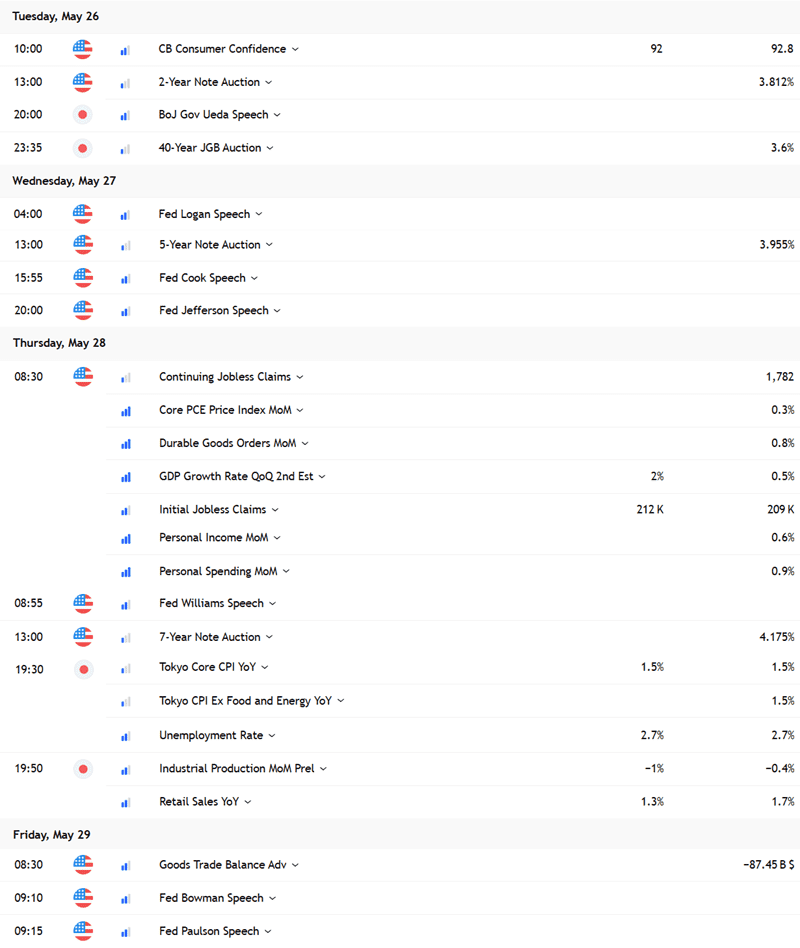Open the Personal Spending MoM event
800x948 pixels.
tap(218, 571)
